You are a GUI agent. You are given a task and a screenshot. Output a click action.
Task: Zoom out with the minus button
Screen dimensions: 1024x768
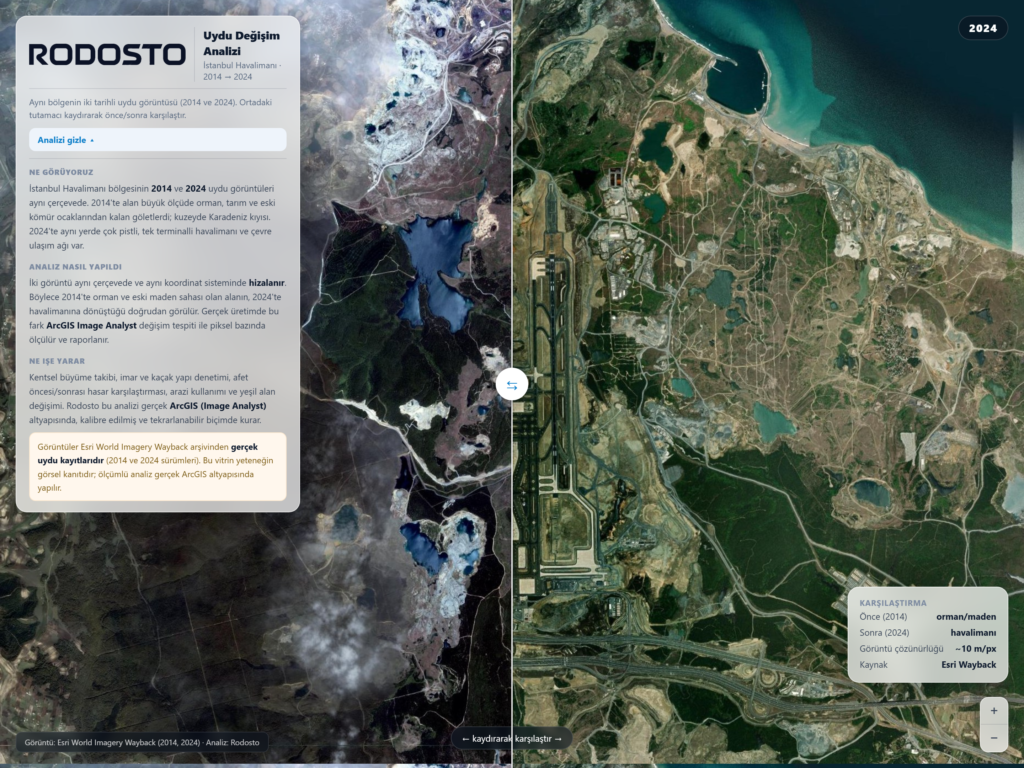(994, 738)
